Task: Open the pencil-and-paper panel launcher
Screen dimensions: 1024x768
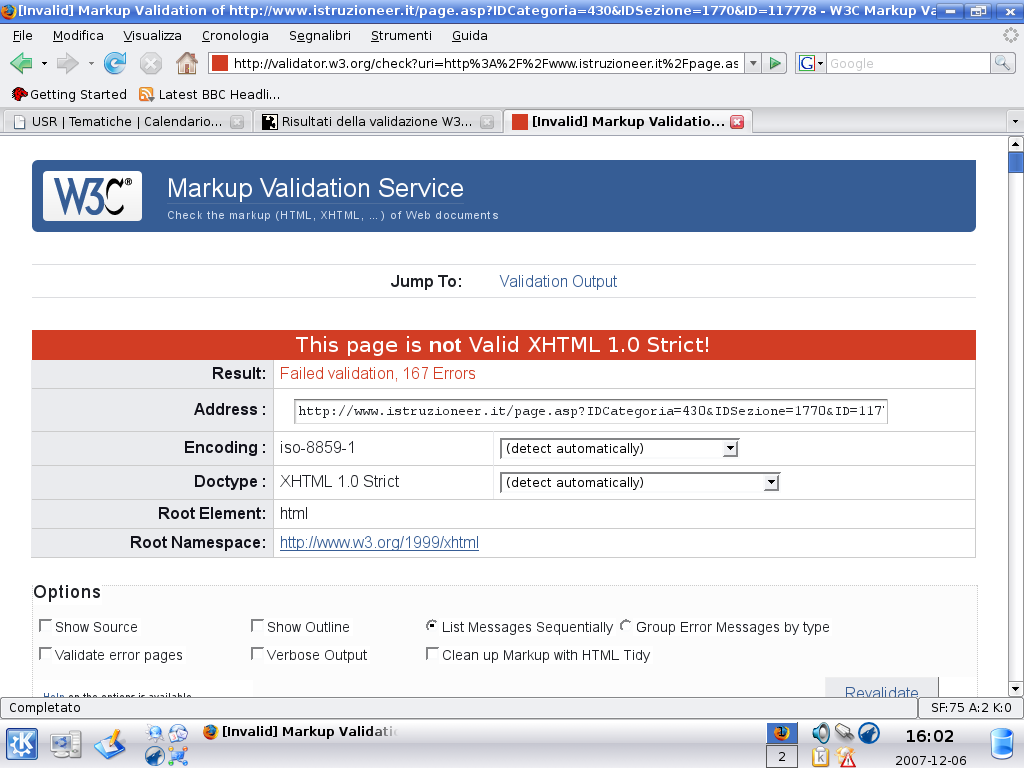Action: pyautogui.click(x=110, y=744)
